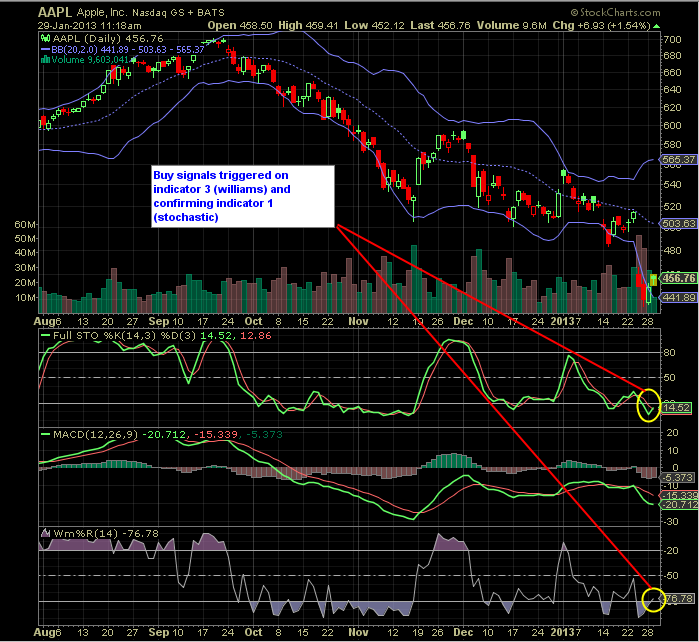This screenshot has height=642, width=699.
Task: Click 'Nov' on the price chart date axis
Action: (358, 321)
